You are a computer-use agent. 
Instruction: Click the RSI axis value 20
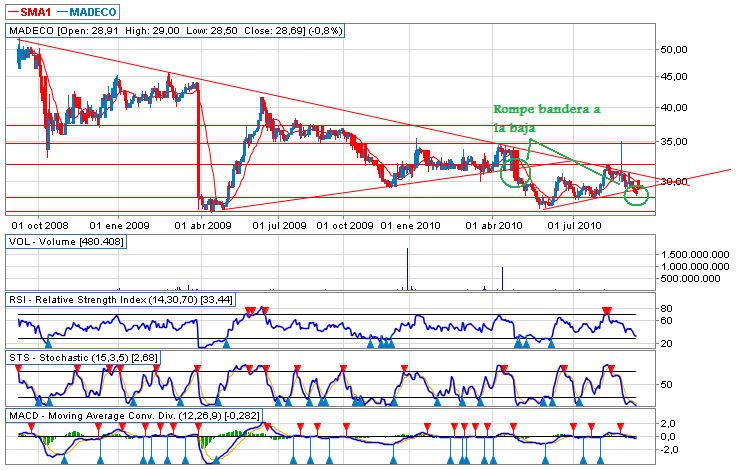(667, 344)
